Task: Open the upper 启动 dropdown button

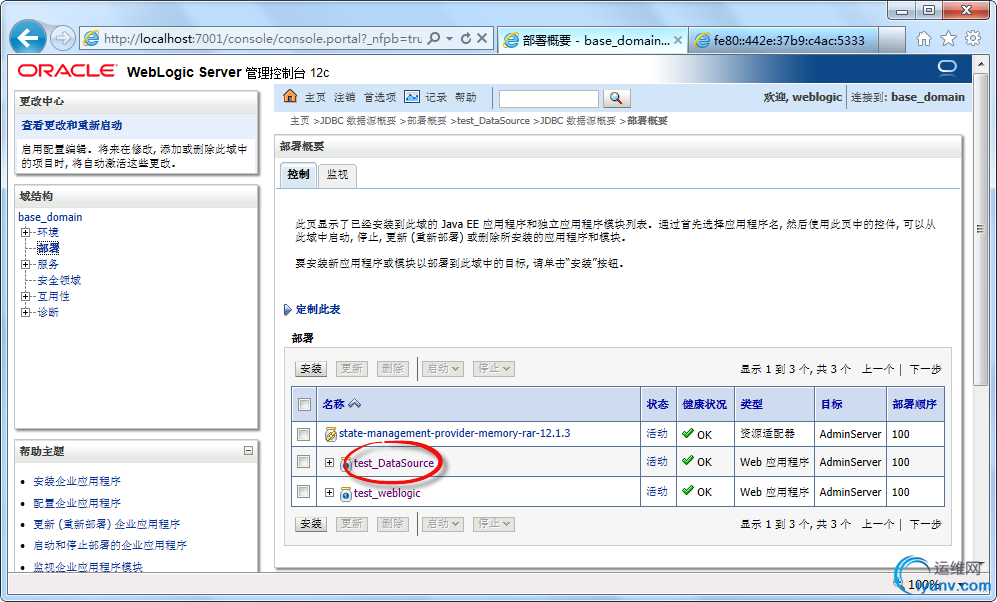Action: 443,369
